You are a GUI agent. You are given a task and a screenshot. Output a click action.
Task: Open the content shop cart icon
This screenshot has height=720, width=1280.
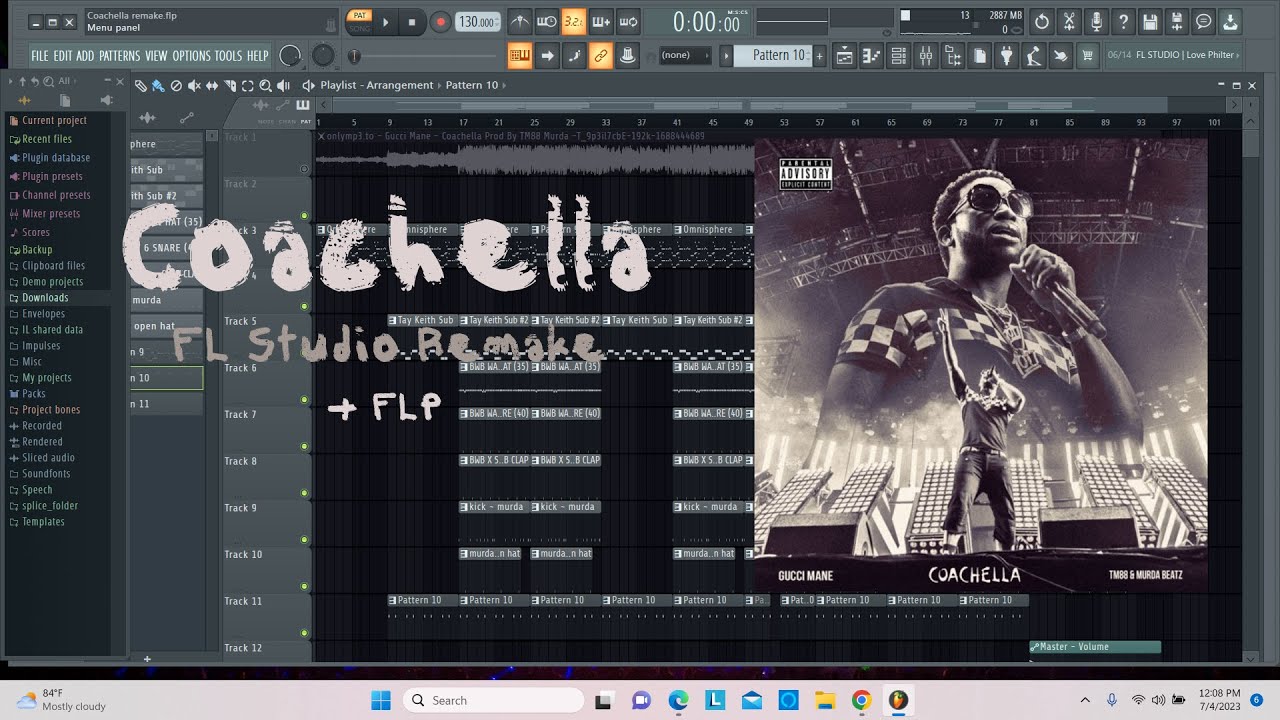pyautogui.click(x=1087, y=56)
